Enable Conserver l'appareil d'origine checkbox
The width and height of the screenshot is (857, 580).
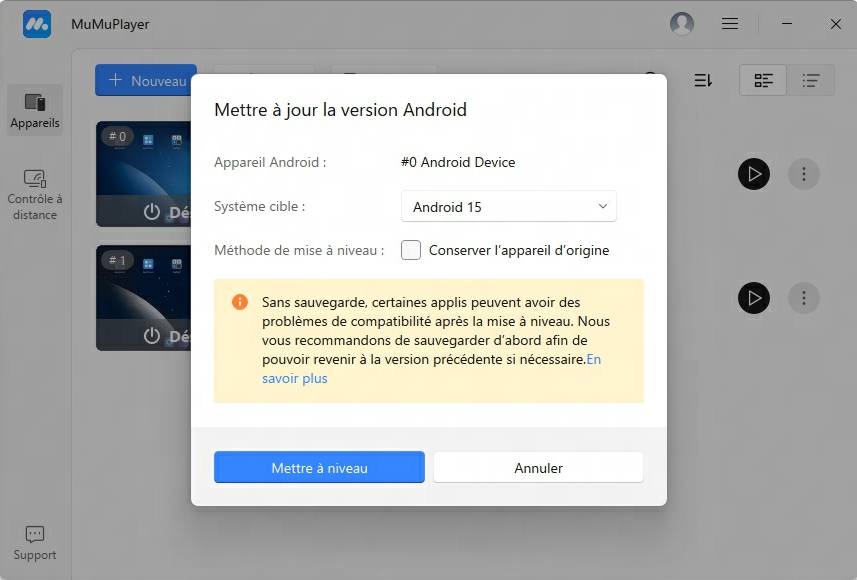point(411,250)
